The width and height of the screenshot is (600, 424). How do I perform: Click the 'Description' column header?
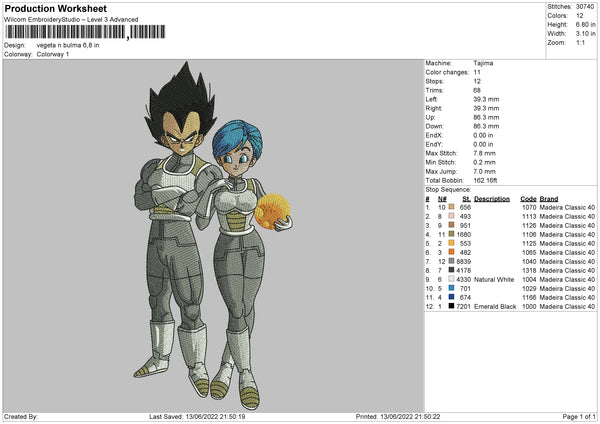[492, 199]
